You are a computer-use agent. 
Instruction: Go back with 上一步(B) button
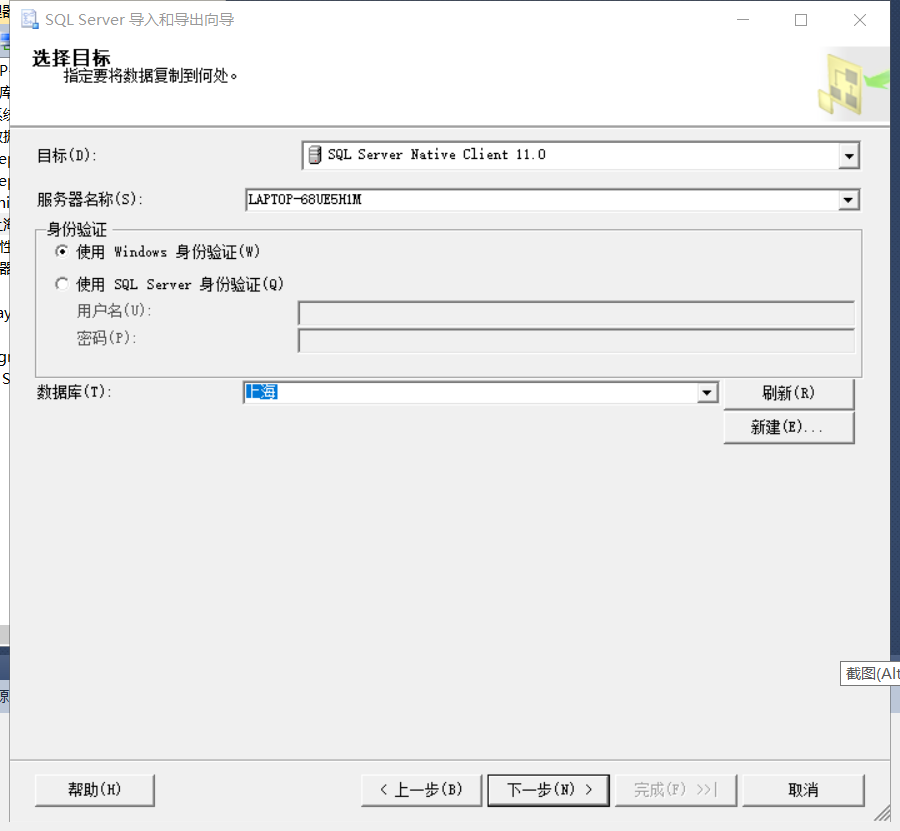tap(421, 790)
